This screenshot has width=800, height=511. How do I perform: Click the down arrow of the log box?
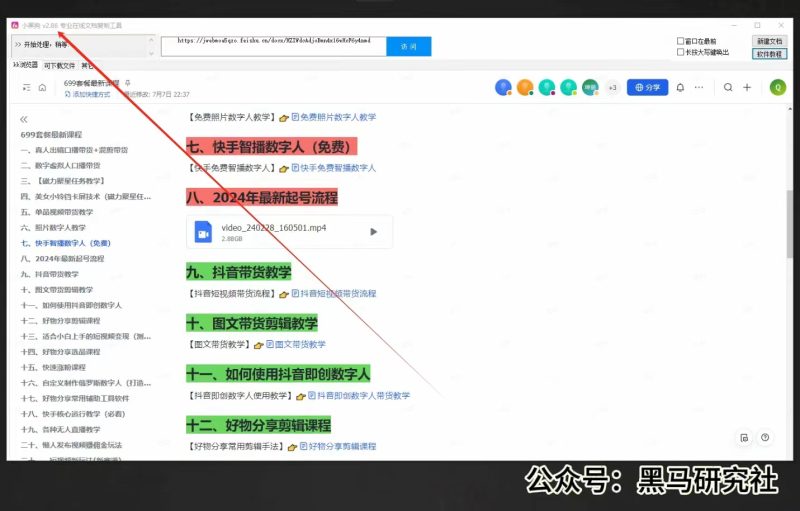[151, 53]
